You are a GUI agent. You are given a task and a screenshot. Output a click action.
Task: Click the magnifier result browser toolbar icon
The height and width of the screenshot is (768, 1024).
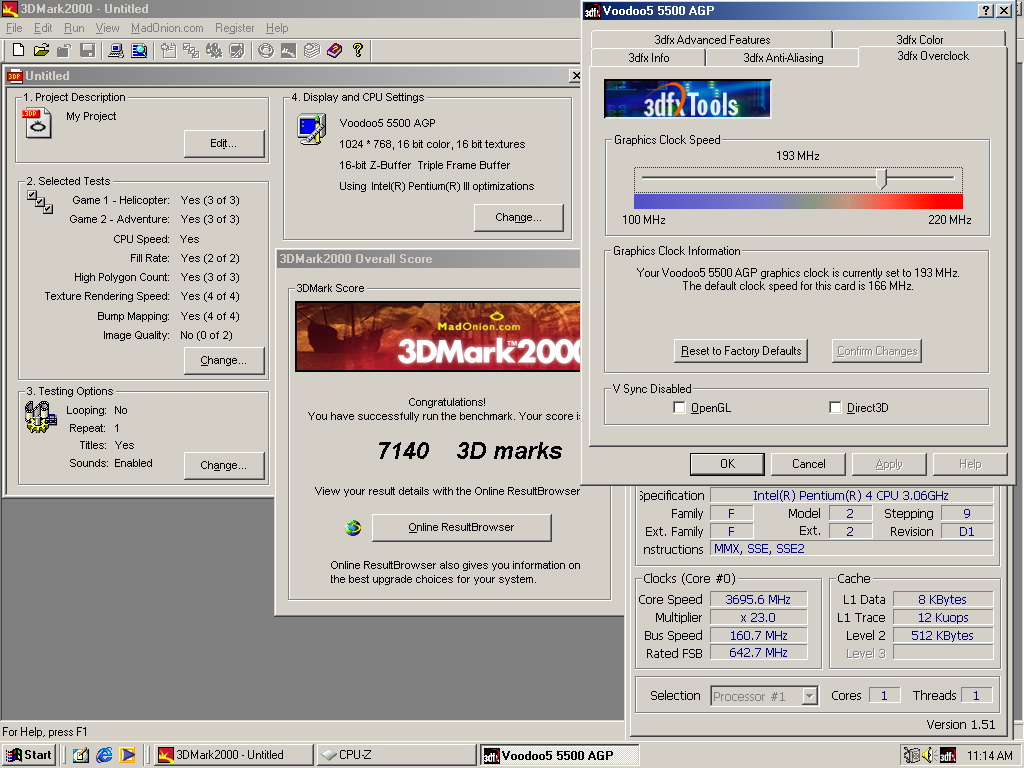click(x=139, y=50)
